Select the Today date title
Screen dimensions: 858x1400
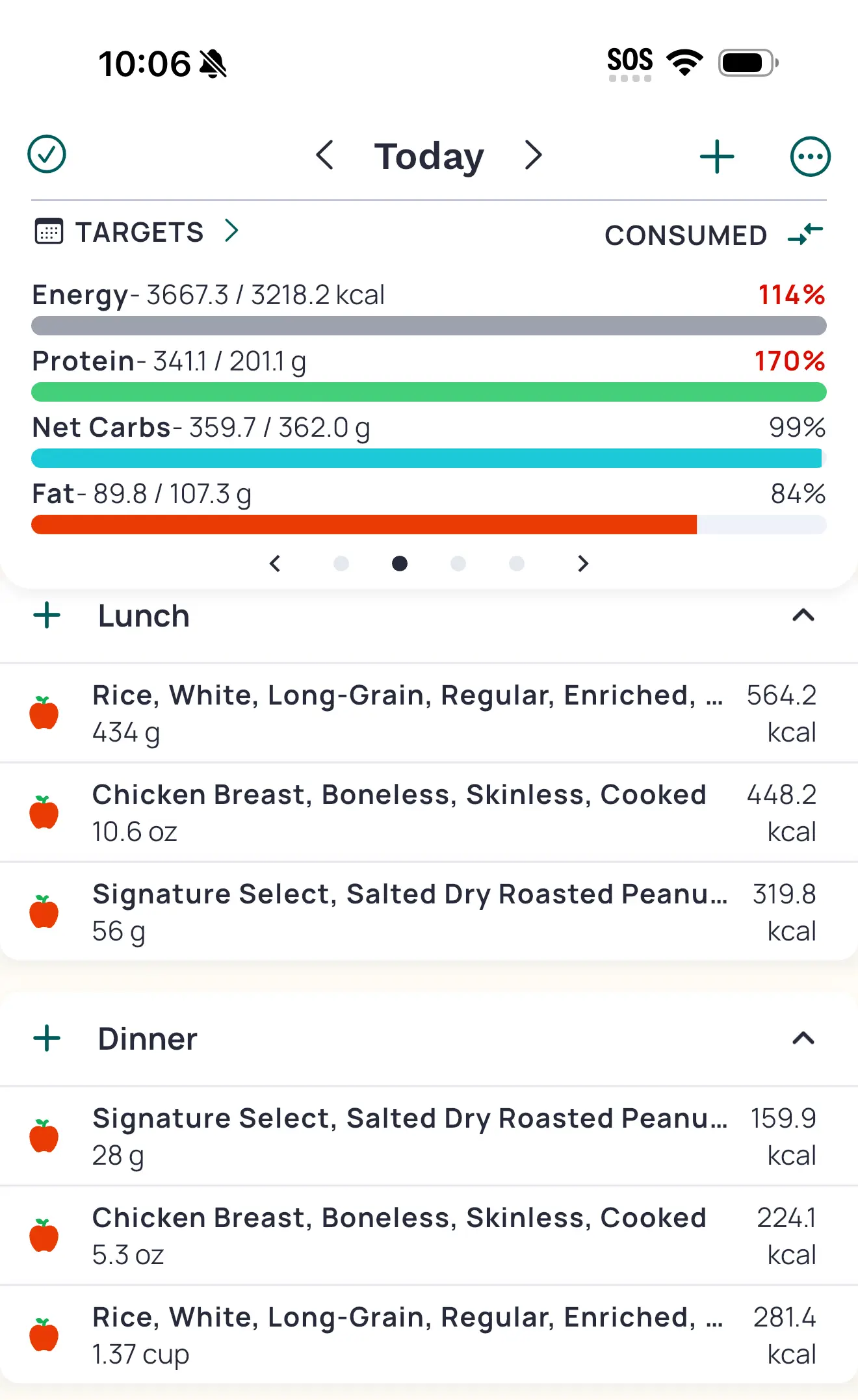429,156
